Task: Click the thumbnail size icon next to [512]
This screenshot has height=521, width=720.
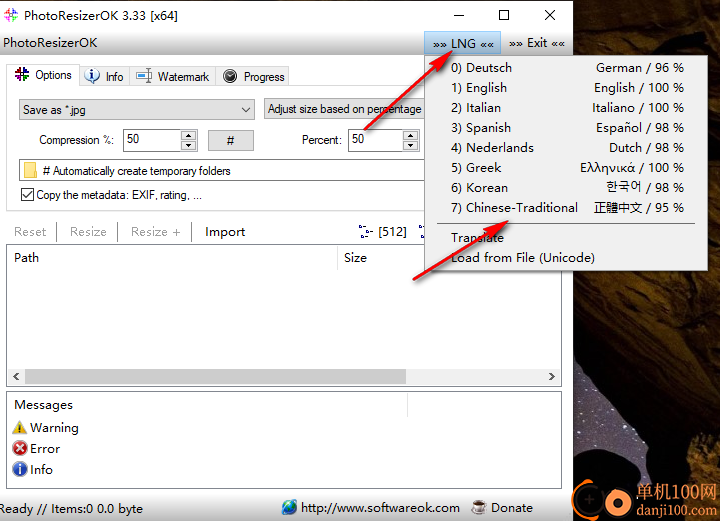Action: pyautogui.click(x=366, y=231)
